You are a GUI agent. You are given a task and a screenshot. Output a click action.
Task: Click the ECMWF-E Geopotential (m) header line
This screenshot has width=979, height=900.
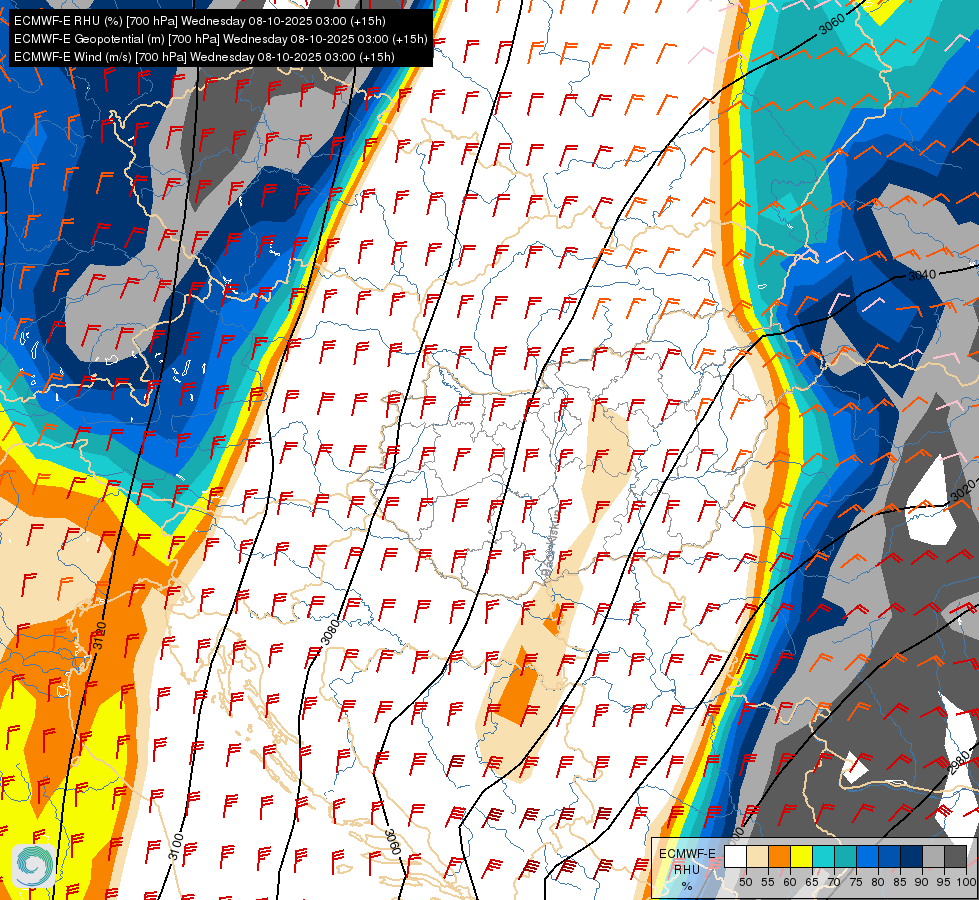coord(220,39)
